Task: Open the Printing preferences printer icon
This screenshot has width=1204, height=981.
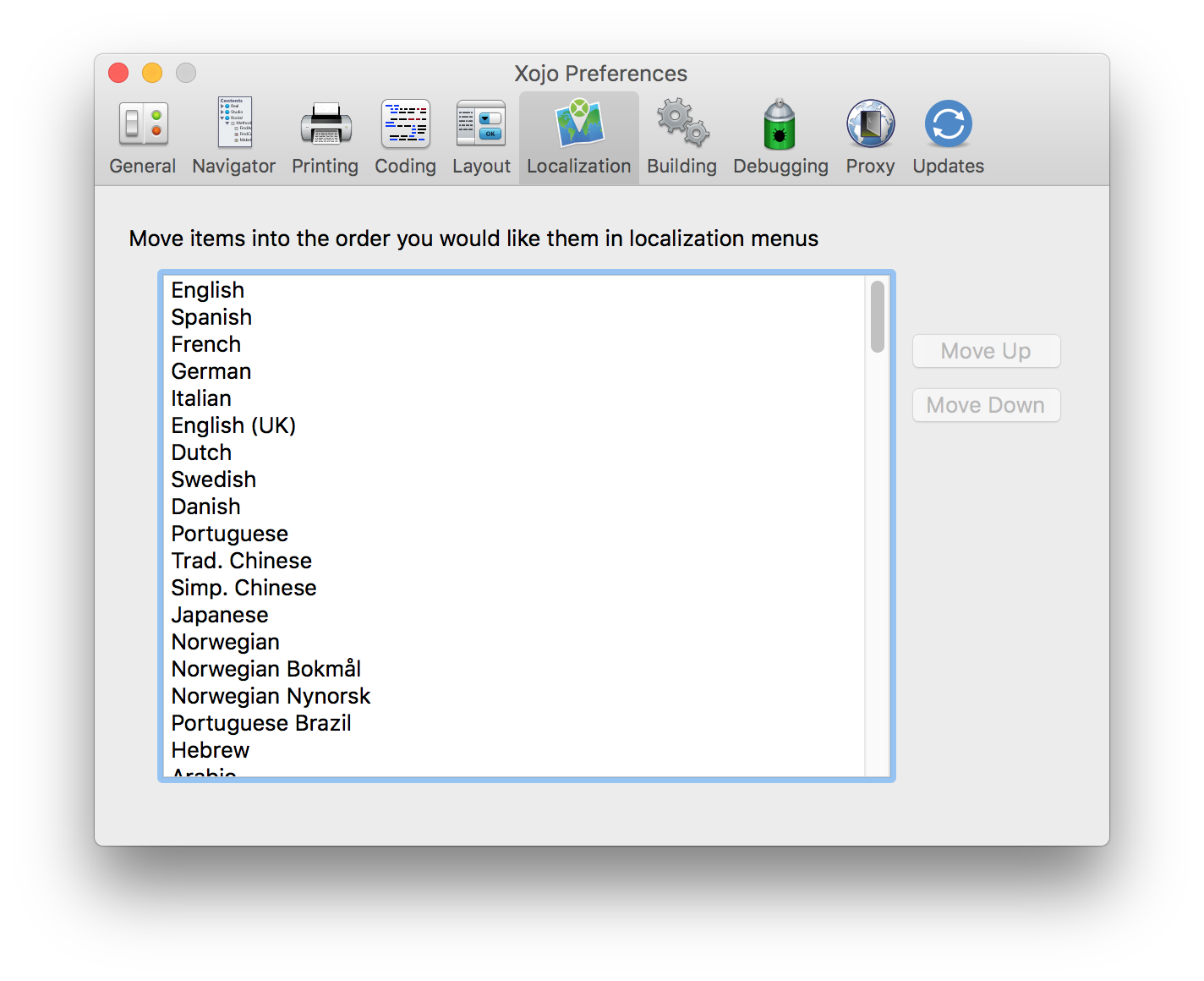Action: click(326, 124)
